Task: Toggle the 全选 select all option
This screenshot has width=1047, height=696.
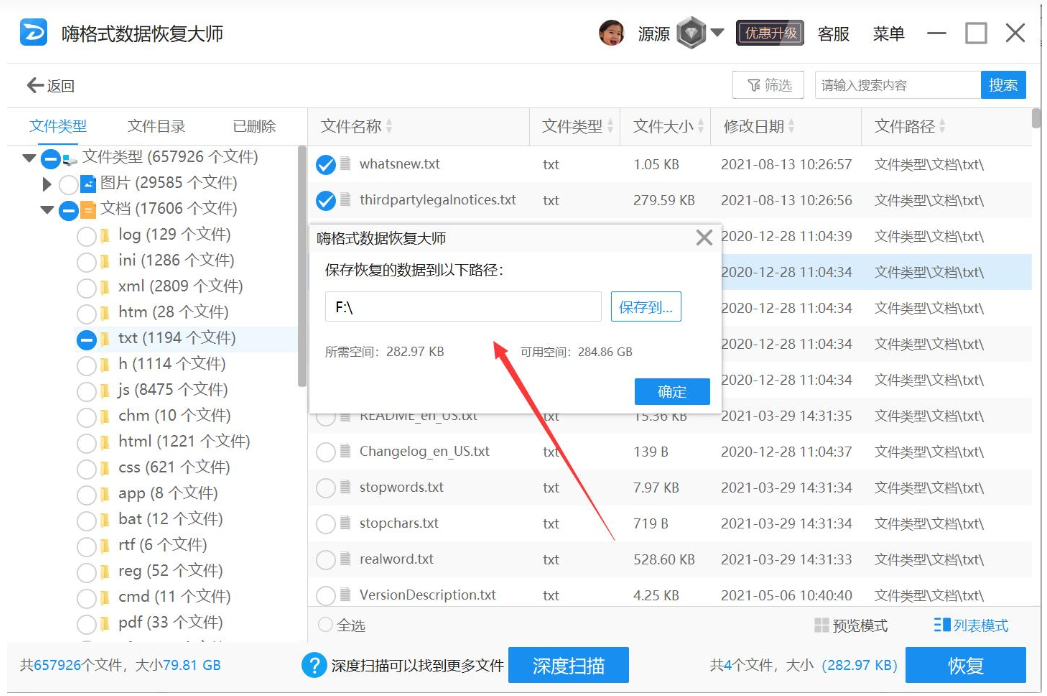Action: click(326, 625)
